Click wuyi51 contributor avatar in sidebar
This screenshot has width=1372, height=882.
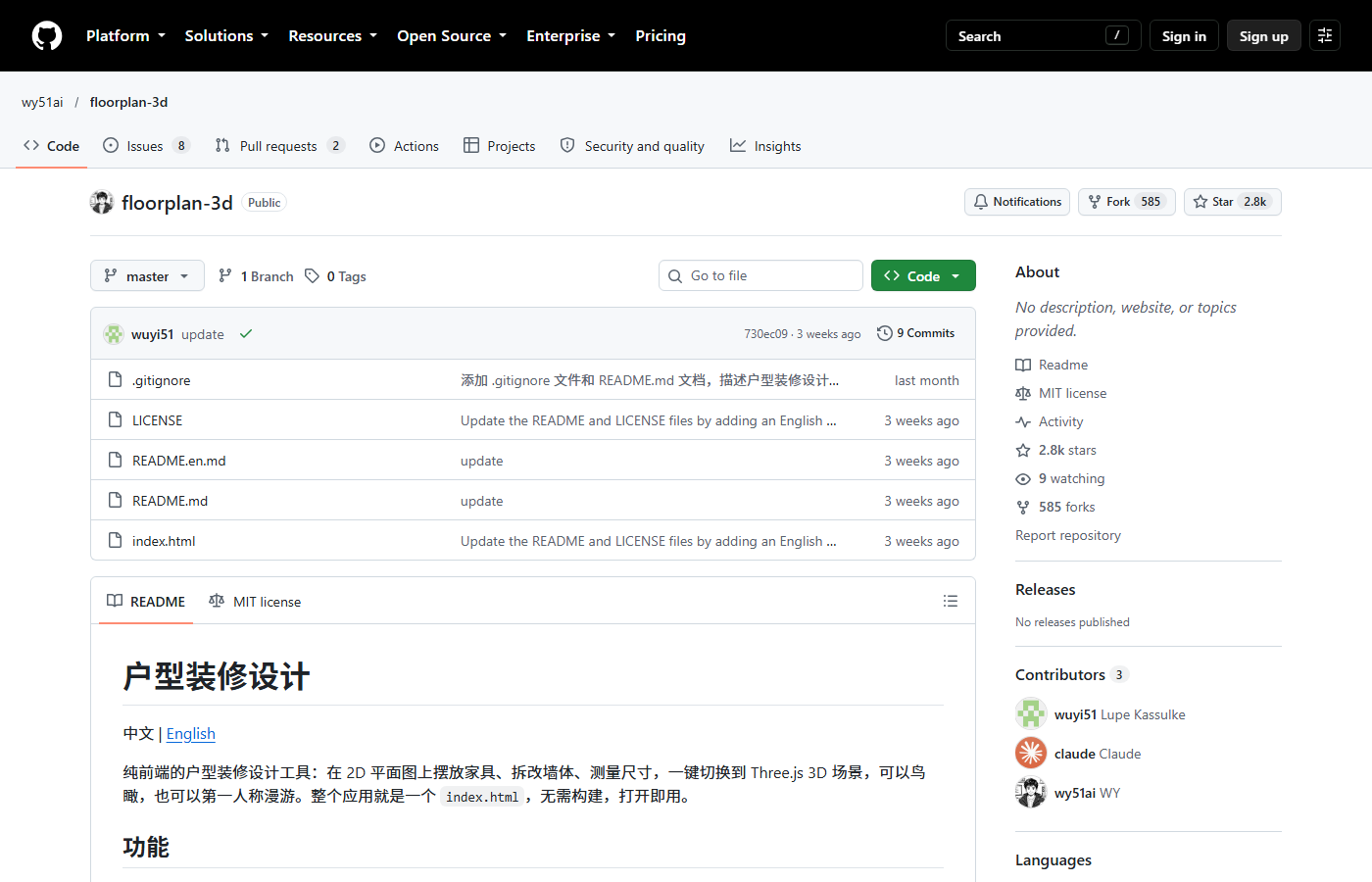[x=1031, y=713]
